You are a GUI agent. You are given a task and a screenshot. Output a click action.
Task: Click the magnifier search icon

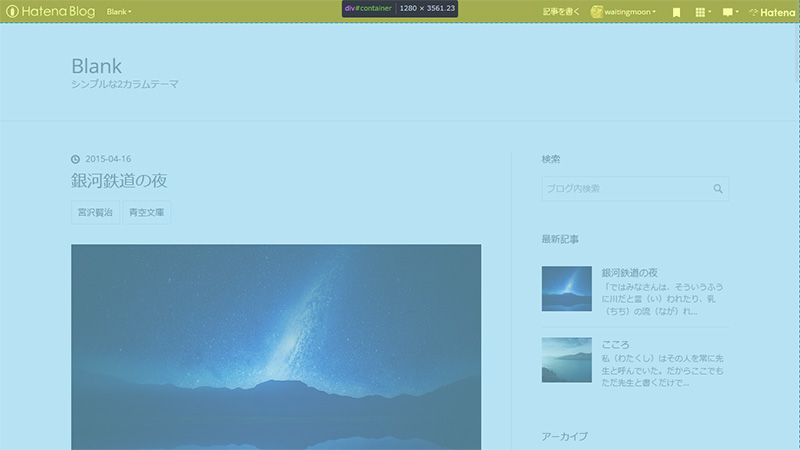[x=718, y=189]
